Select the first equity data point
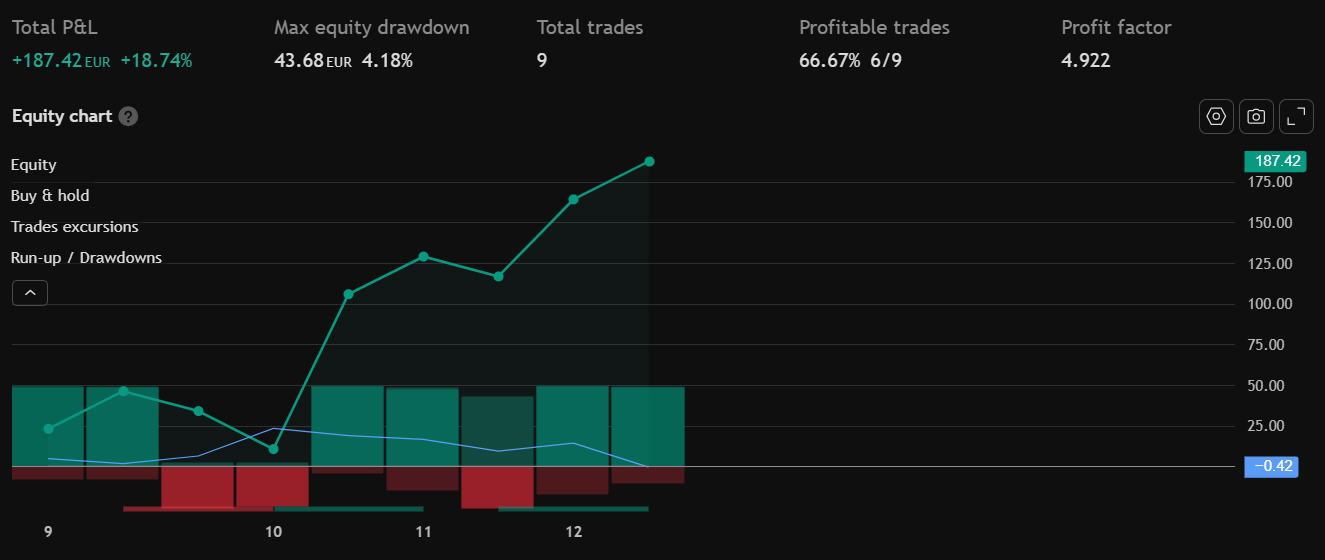This screenshot has height=560, width=1325. pos(48,429)
